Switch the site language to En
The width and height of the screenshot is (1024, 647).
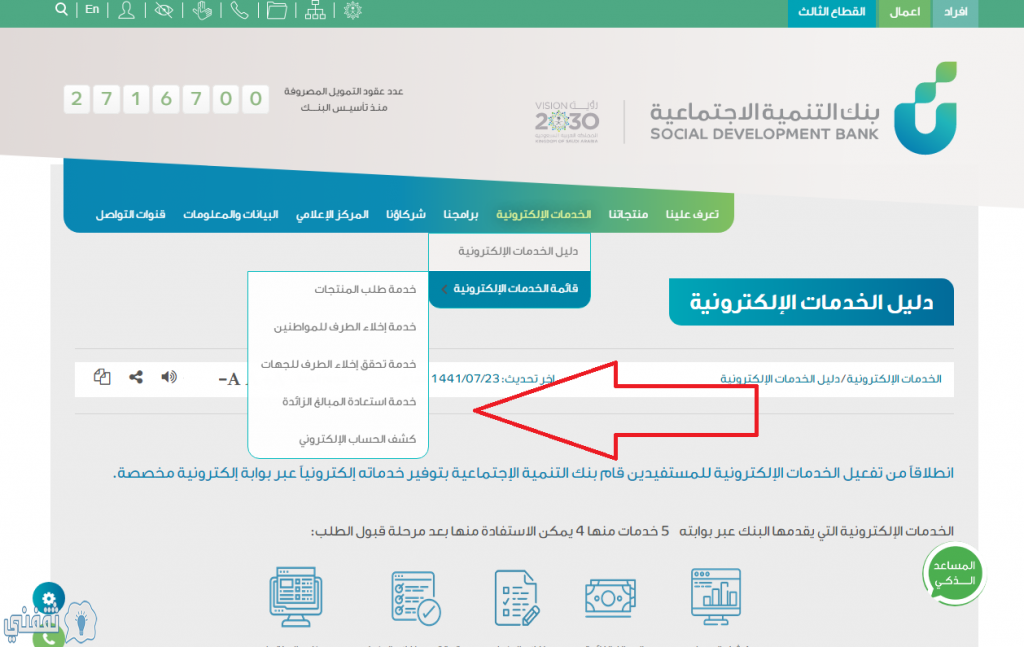tap(92, 9)
